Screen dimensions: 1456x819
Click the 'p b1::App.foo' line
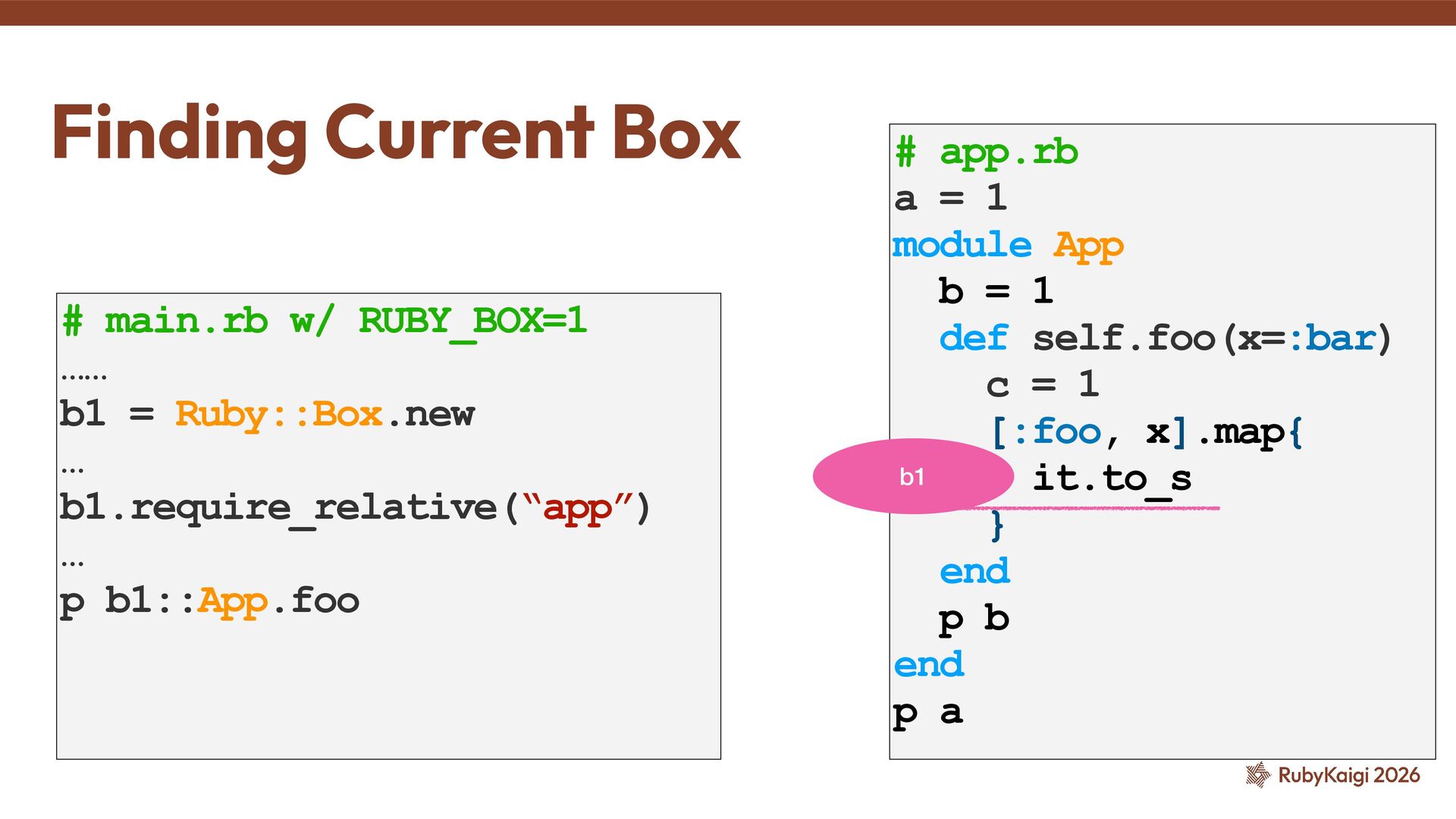209,601
